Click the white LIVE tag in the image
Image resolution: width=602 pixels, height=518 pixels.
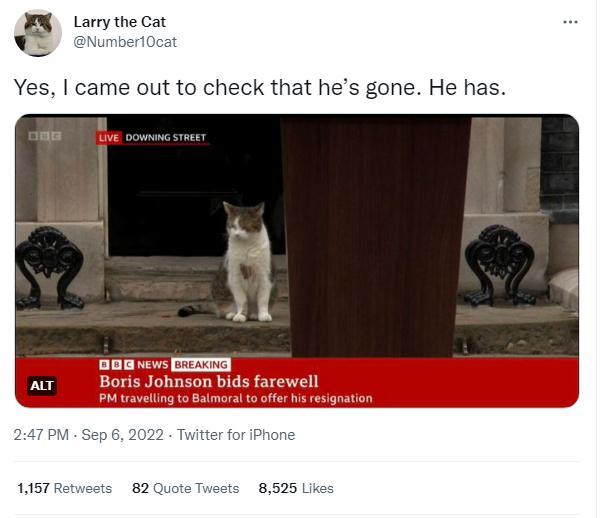pyautogui.click(x=108, y=137)
